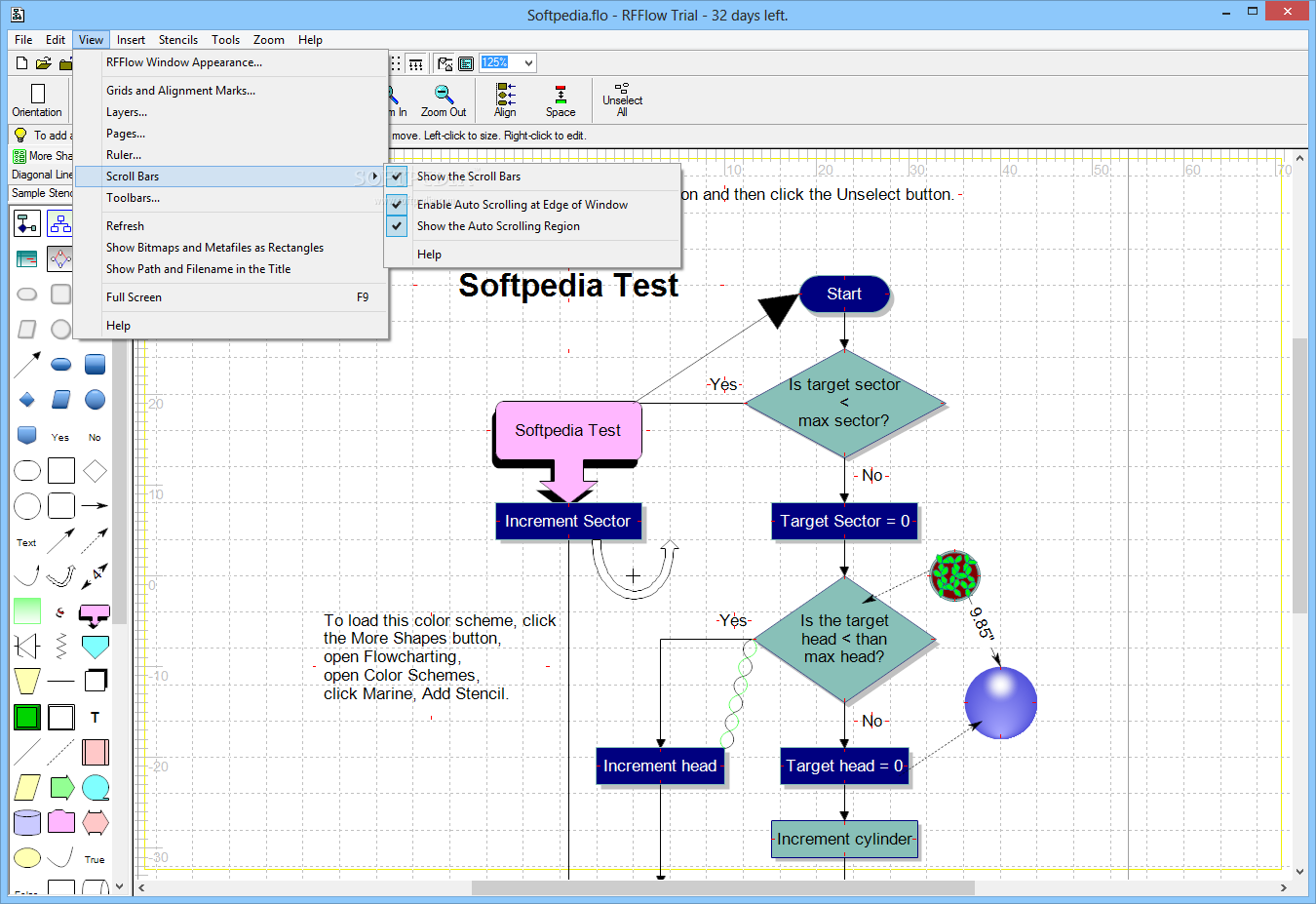This screenshot has width=1316, height=904.
Task: Pick the dotted arrow line stencil
Action: (x=95, y=540)
